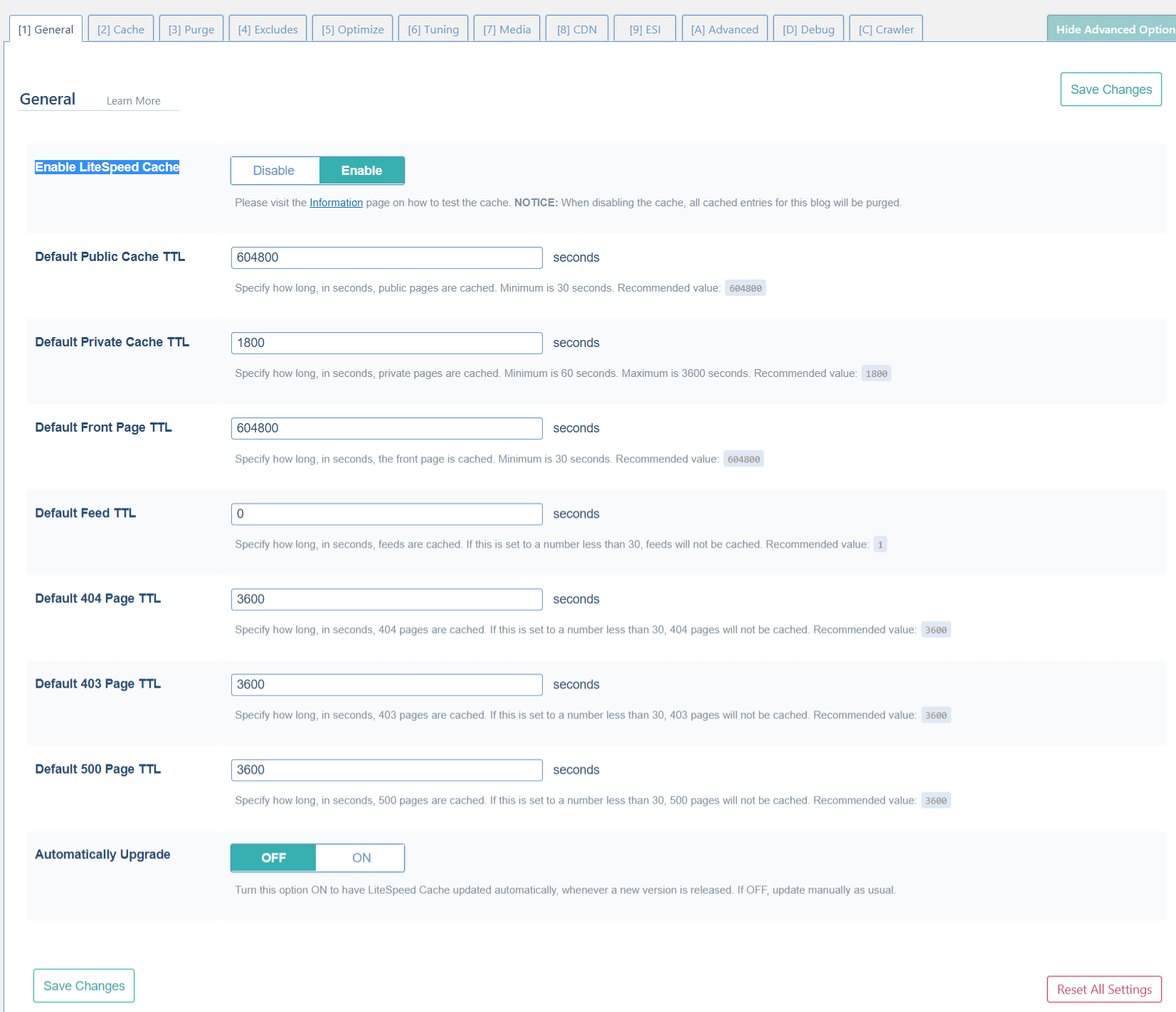Viewport: 1176px width, 1012px height.
Task: Click the Default Public Cache TTL label
Action: [x=110, y=257]
